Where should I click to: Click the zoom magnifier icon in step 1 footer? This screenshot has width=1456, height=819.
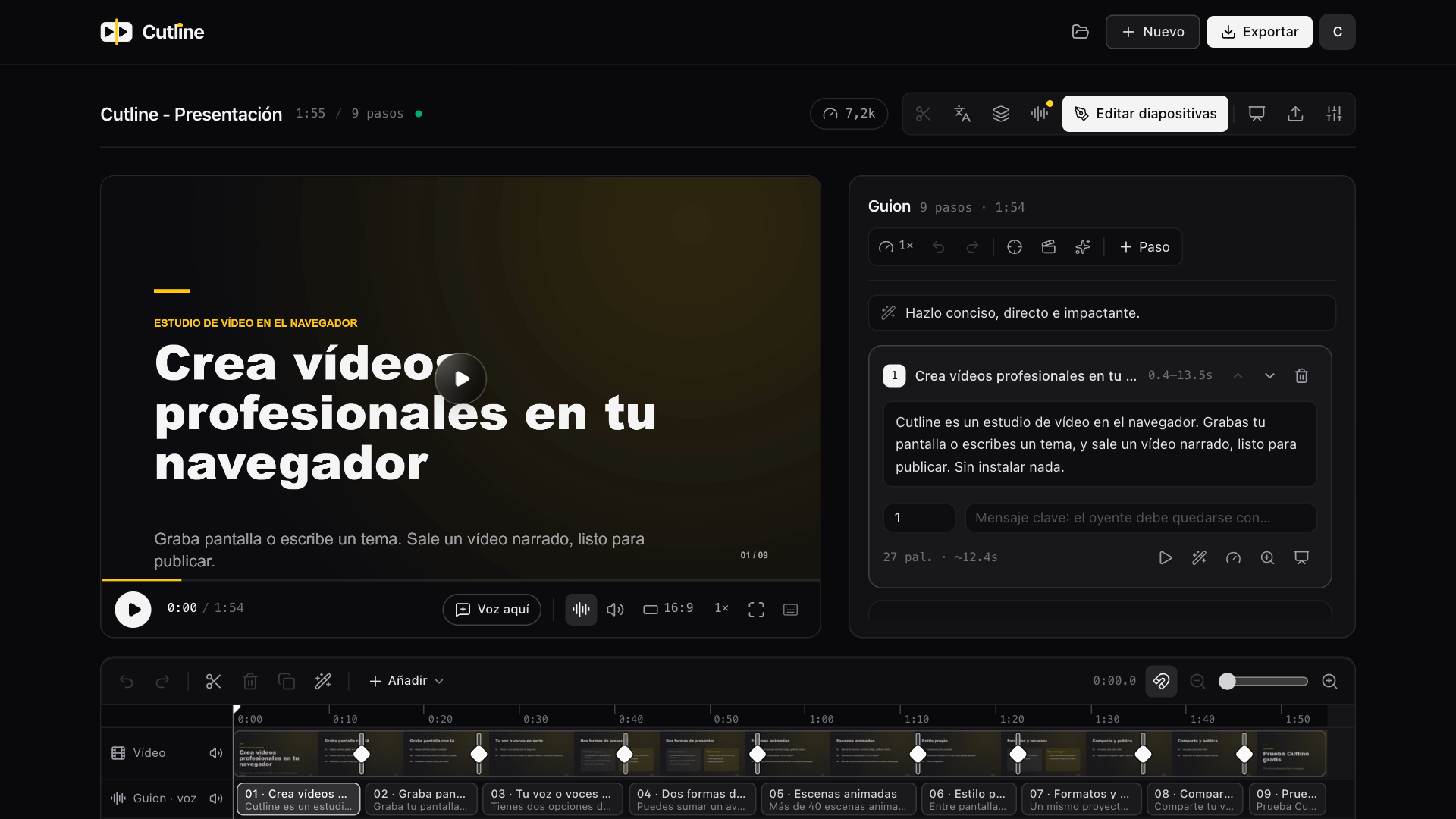pos(1267,558)
